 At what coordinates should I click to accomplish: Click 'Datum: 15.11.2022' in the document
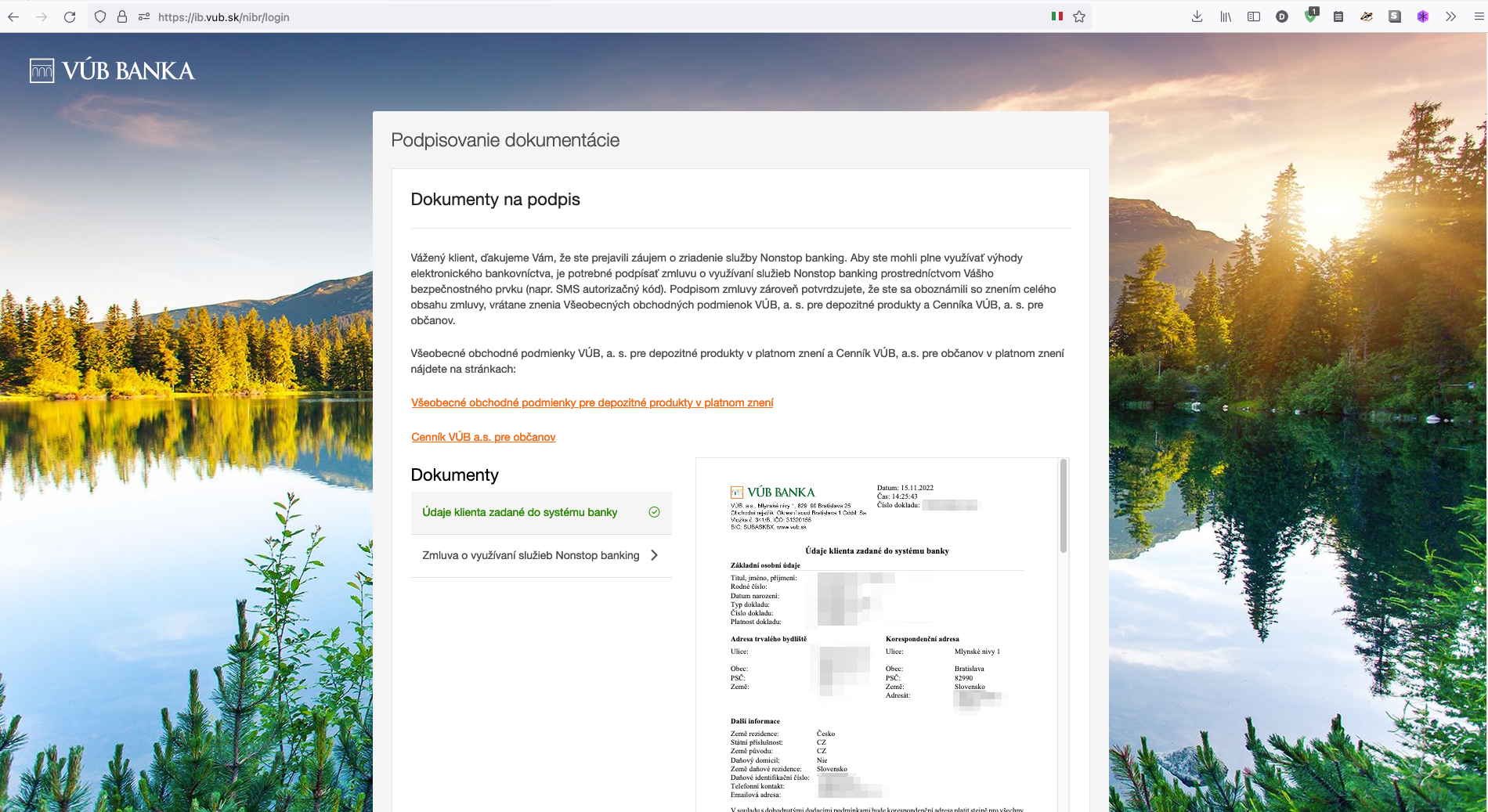(905, 488)
